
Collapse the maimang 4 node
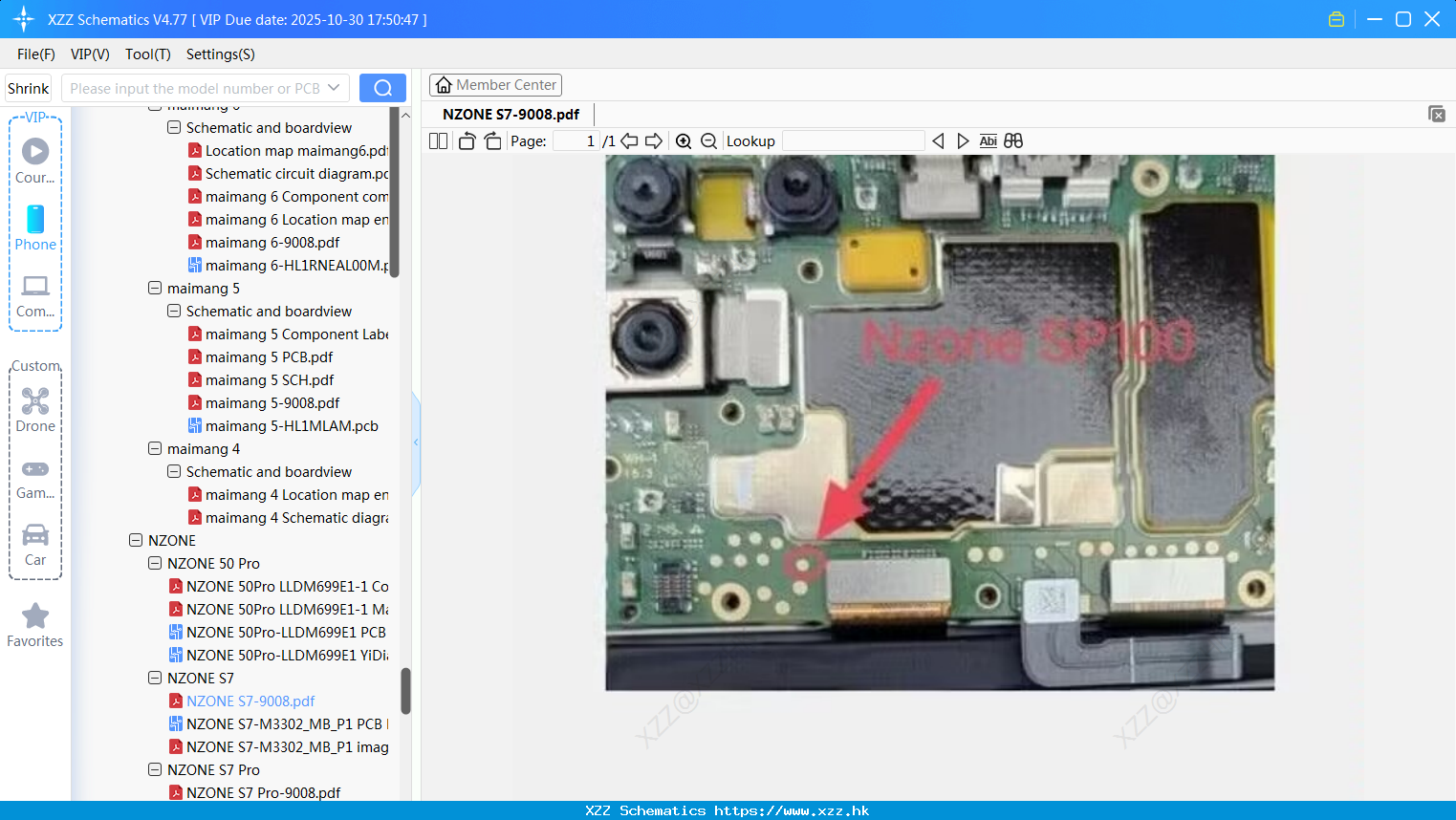(155, 448)
